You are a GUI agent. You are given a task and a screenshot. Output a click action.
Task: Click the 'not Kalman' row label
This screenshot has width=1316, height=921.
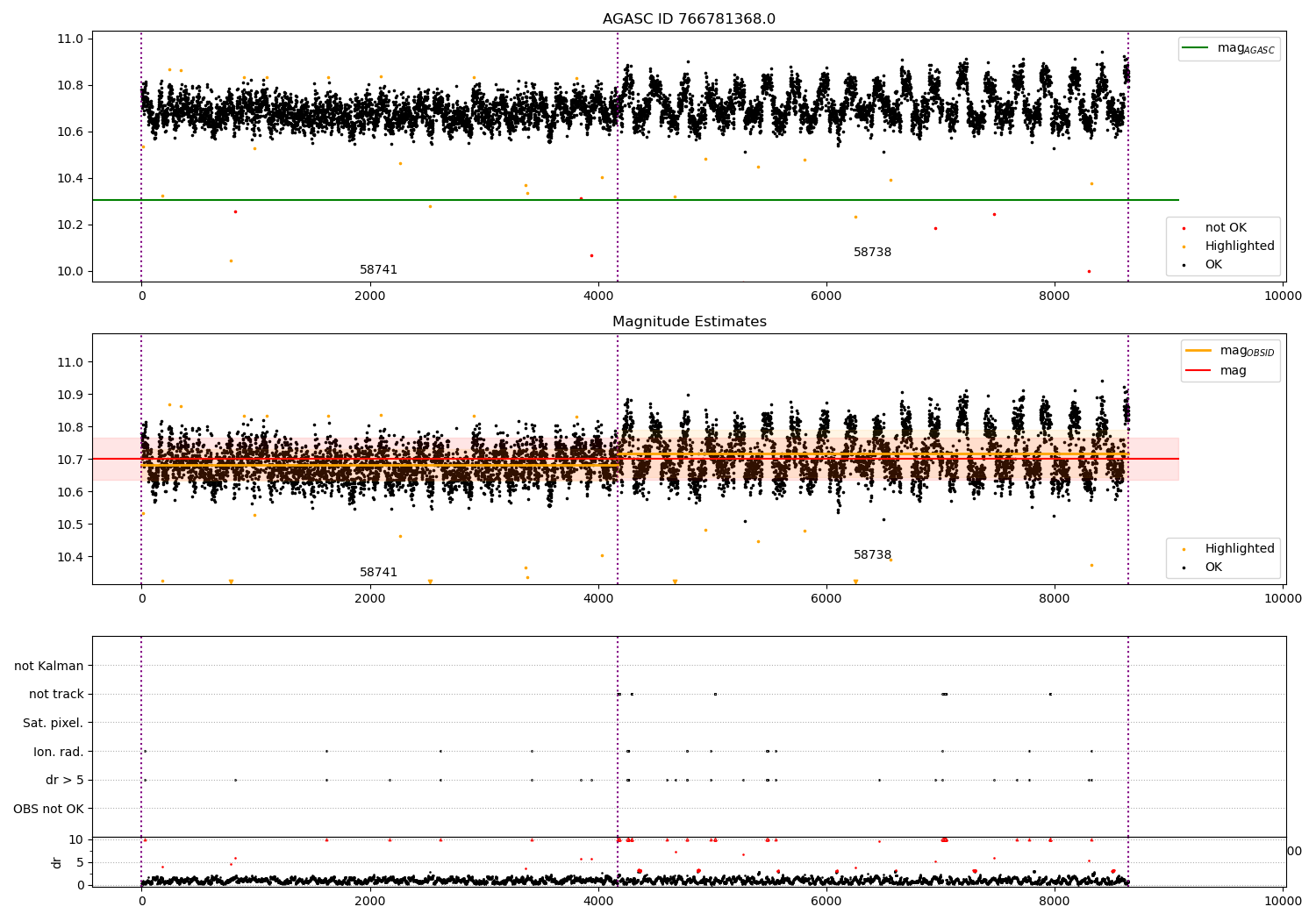[x=49, y=667]
